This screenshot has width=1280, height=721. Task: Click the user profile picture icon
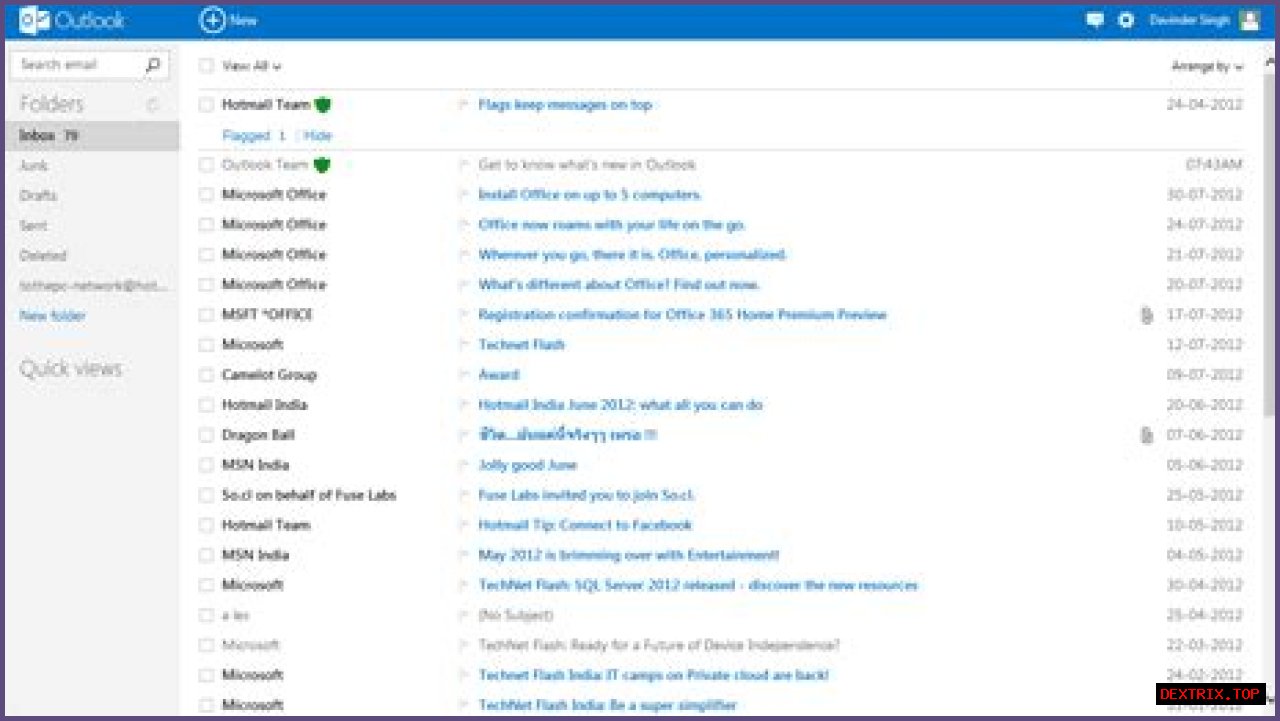[1249, 20]
